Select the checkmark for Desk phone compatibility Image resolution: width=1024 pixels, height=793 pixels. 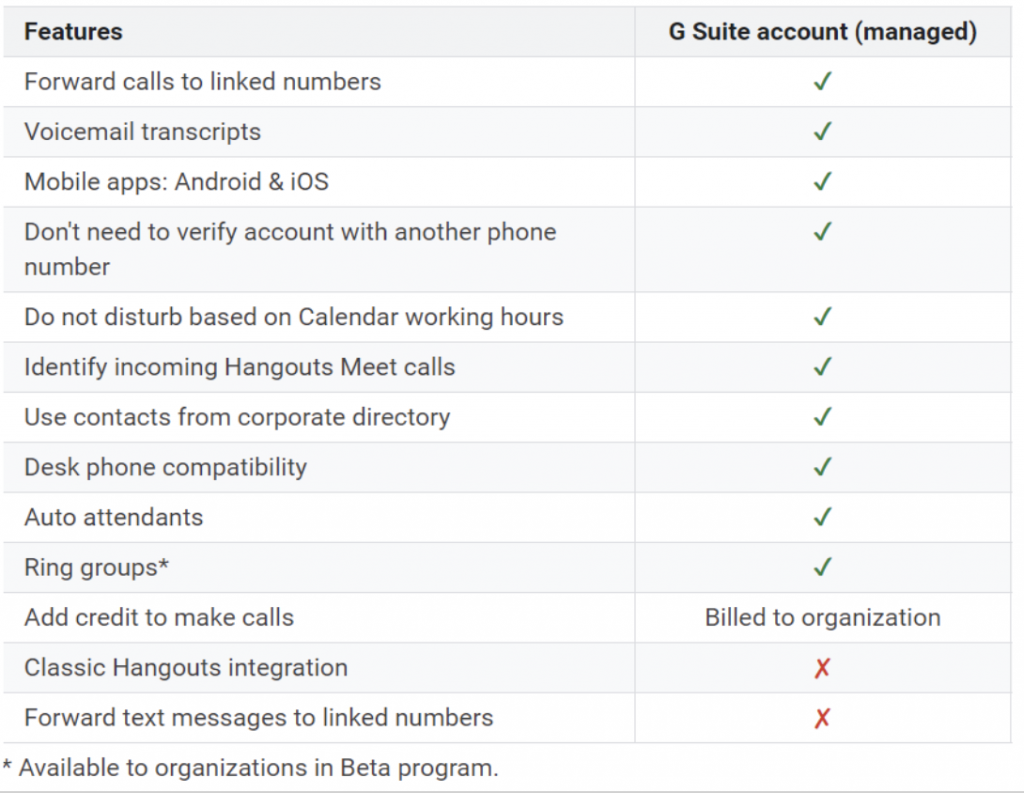822,467
